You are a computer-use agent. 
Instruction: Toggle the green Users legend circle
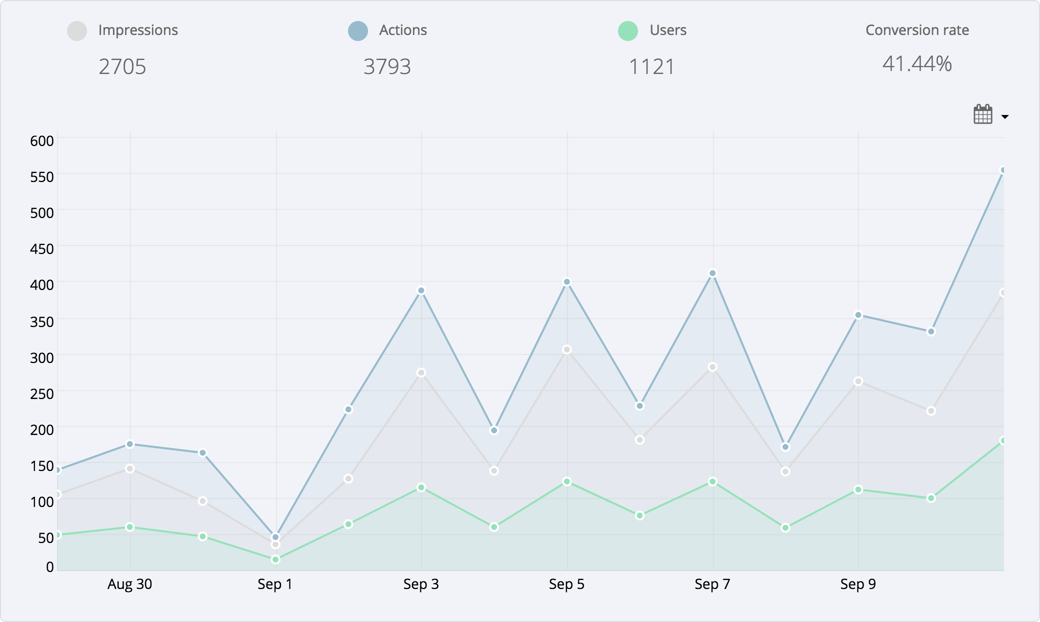click(x=628, y=31)
